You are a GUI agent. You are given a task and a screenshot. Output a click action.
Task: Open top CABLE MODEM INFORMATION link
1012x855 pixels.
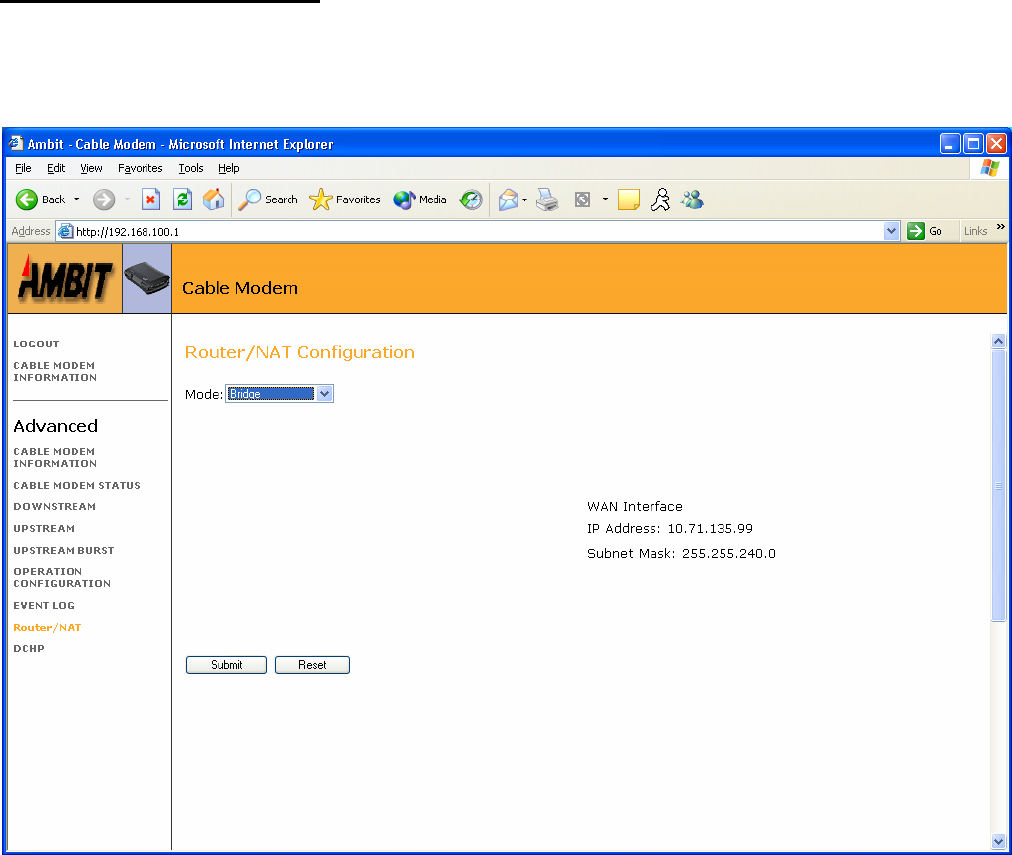[55, 372]
